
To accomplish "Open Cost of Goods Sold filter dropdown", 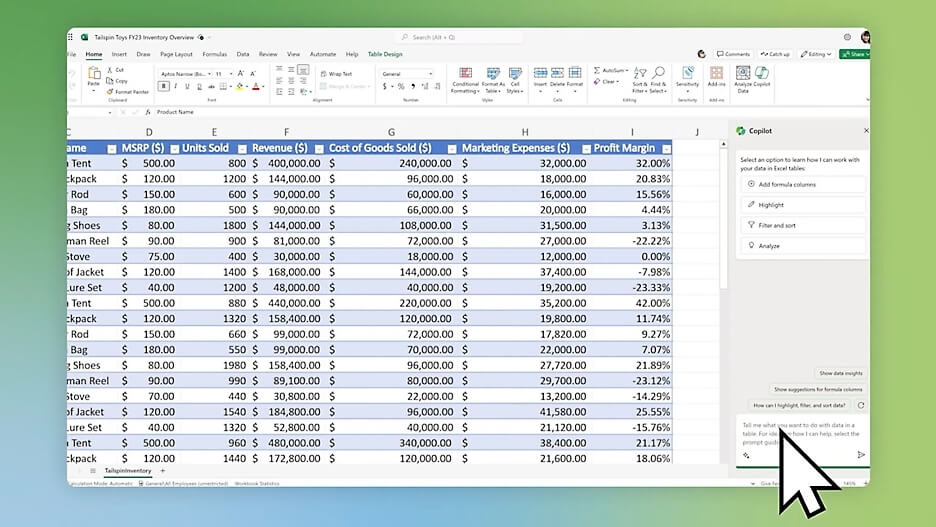I will pyautogui.click(x=452, y=149).
